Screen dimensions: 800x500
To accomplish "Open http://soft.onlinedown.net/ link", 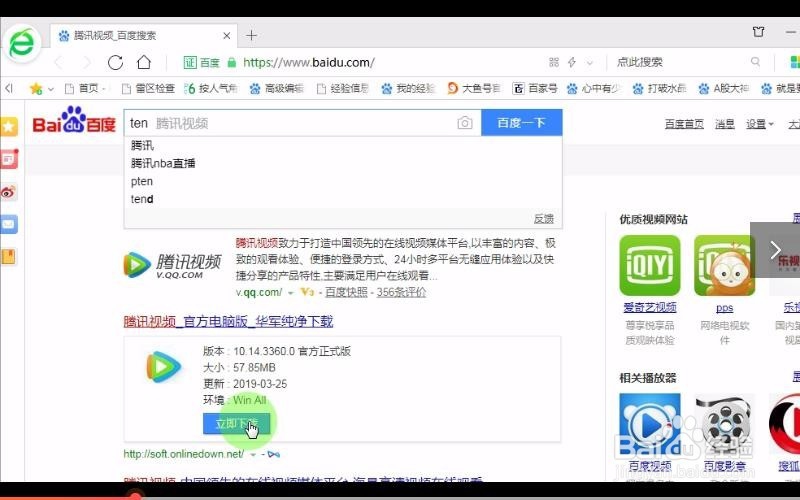I will coord(184,454).
